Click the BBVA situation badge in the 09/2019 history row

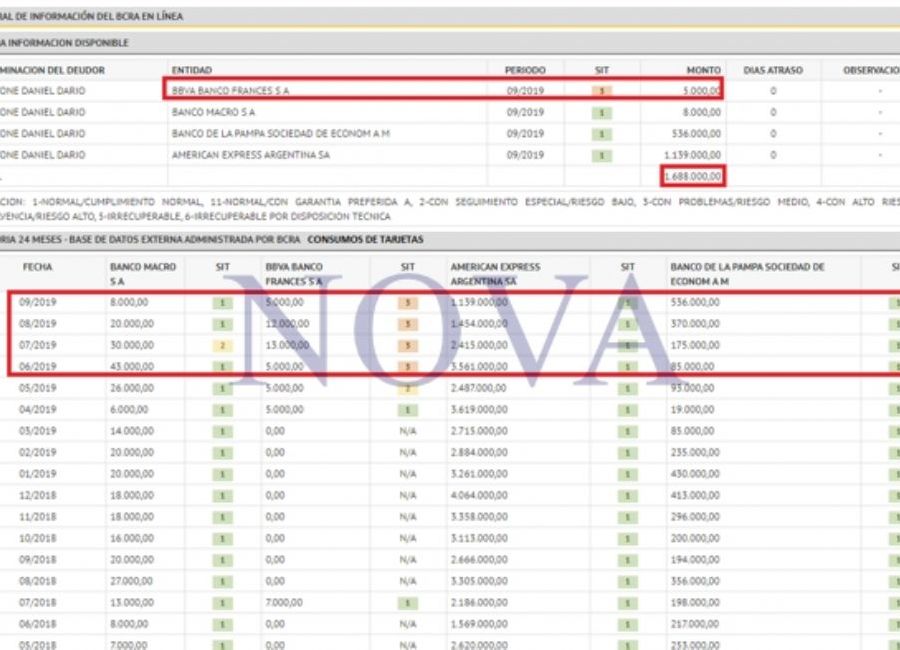coord(408,302)
